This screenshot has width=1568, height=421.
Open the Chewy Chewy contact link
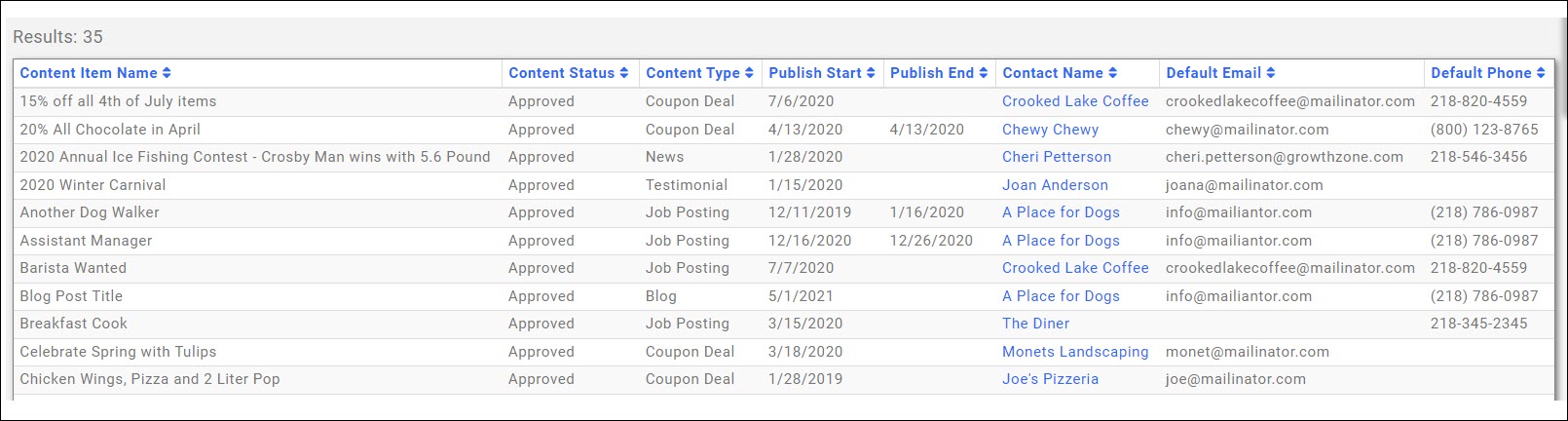pyautogui.click(x=1050, y=130)
